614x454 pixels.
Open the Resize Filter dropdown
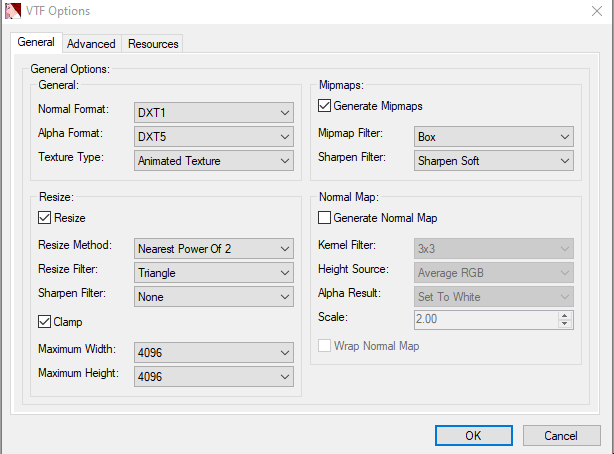coord(214,271)
